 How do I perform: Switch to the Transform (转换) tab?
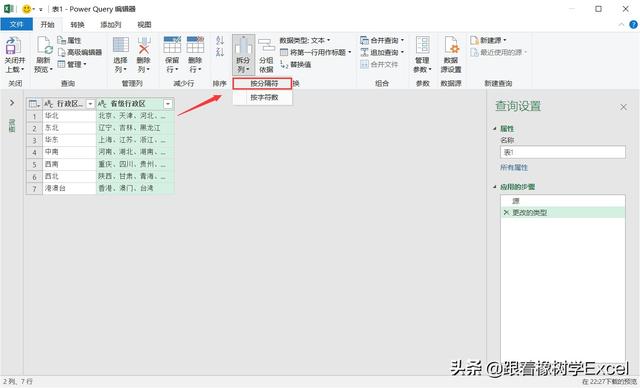pyautogui.click(x=77, y=24)
